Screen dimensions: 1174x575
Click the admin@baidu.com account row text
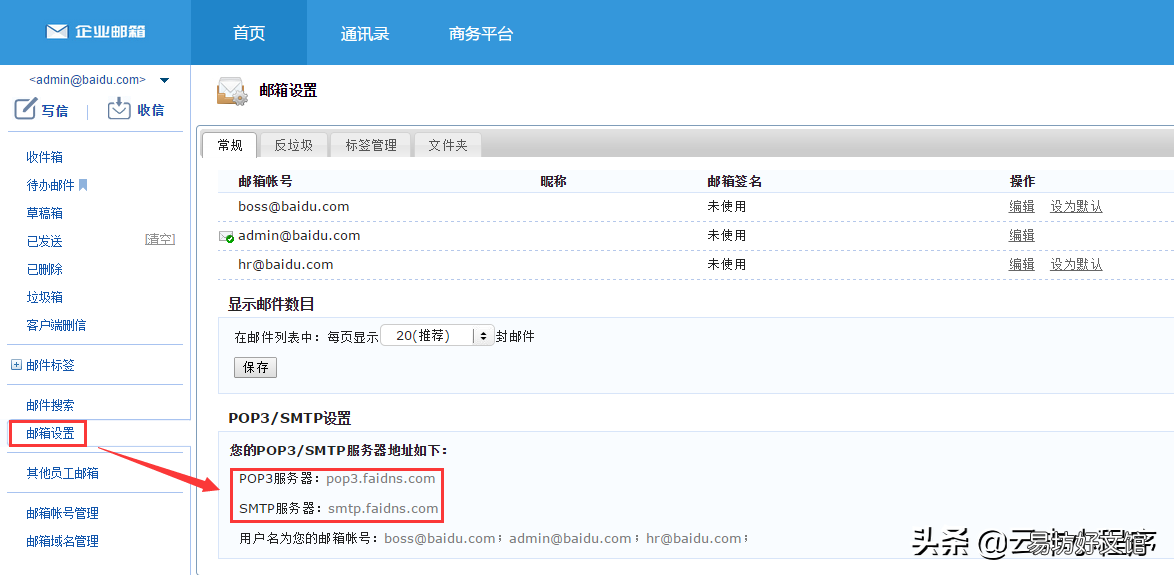pyautogui.click(x=299, y=235)
